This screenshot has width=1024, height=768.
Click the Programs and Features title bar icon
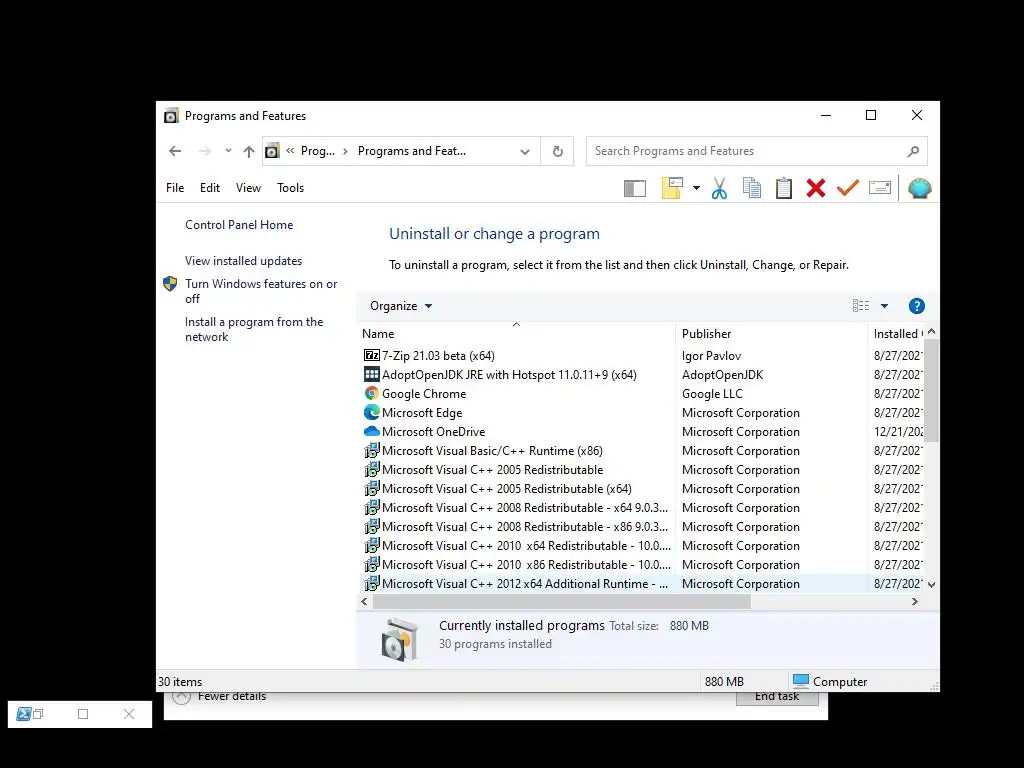pyautogui.click(x=171, y=116)
